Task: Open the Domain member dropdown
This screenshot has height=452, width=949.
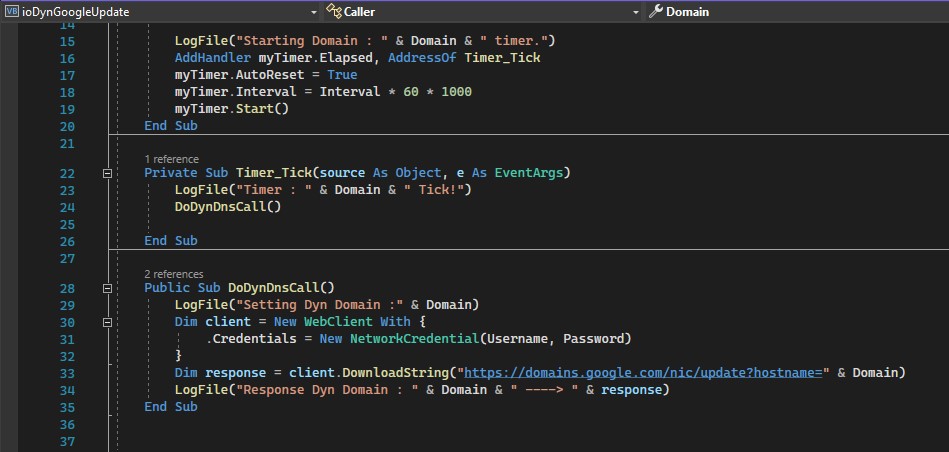Action: point(798,11)
